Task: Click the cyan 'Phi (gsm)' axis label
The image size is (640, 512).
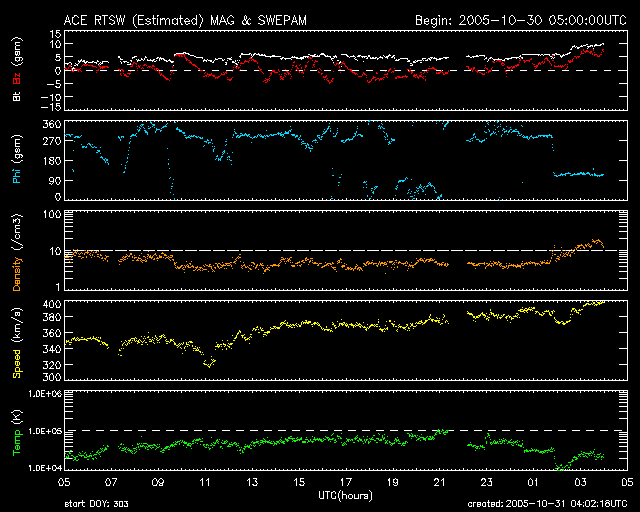Action: [17, 159]
